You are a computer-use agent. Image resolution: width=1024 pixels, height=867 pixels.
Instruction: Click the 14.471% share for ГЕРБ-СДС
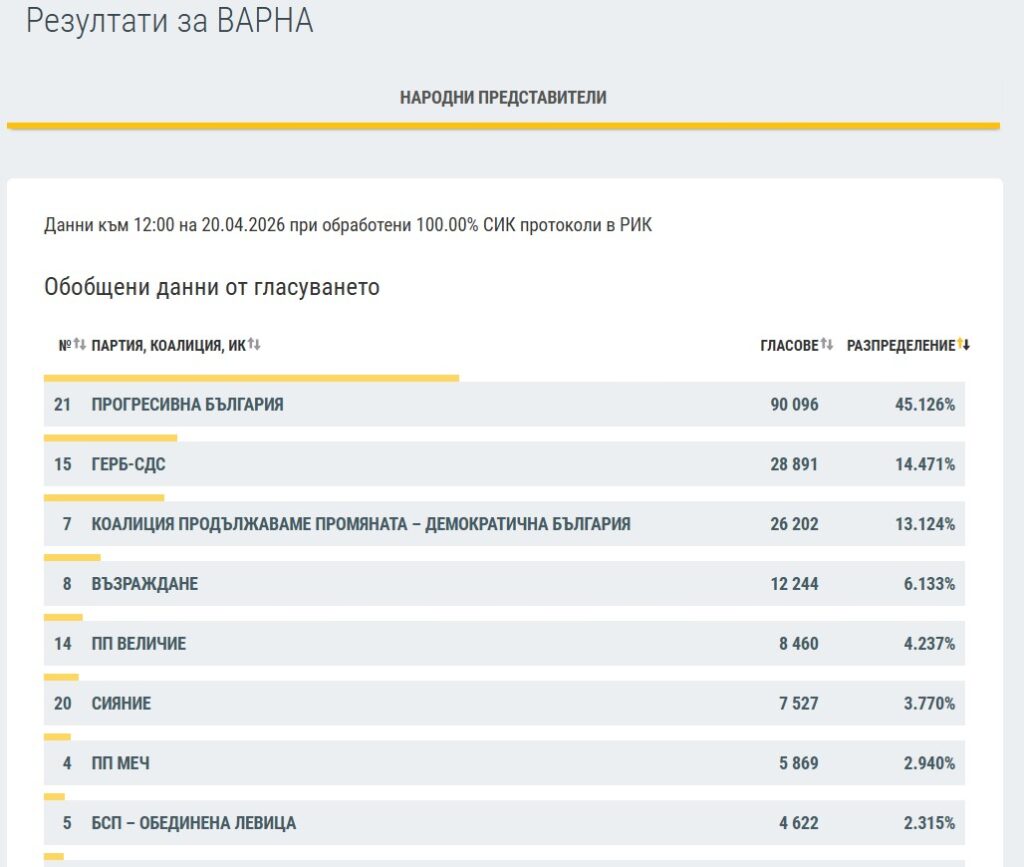point(924,465)
